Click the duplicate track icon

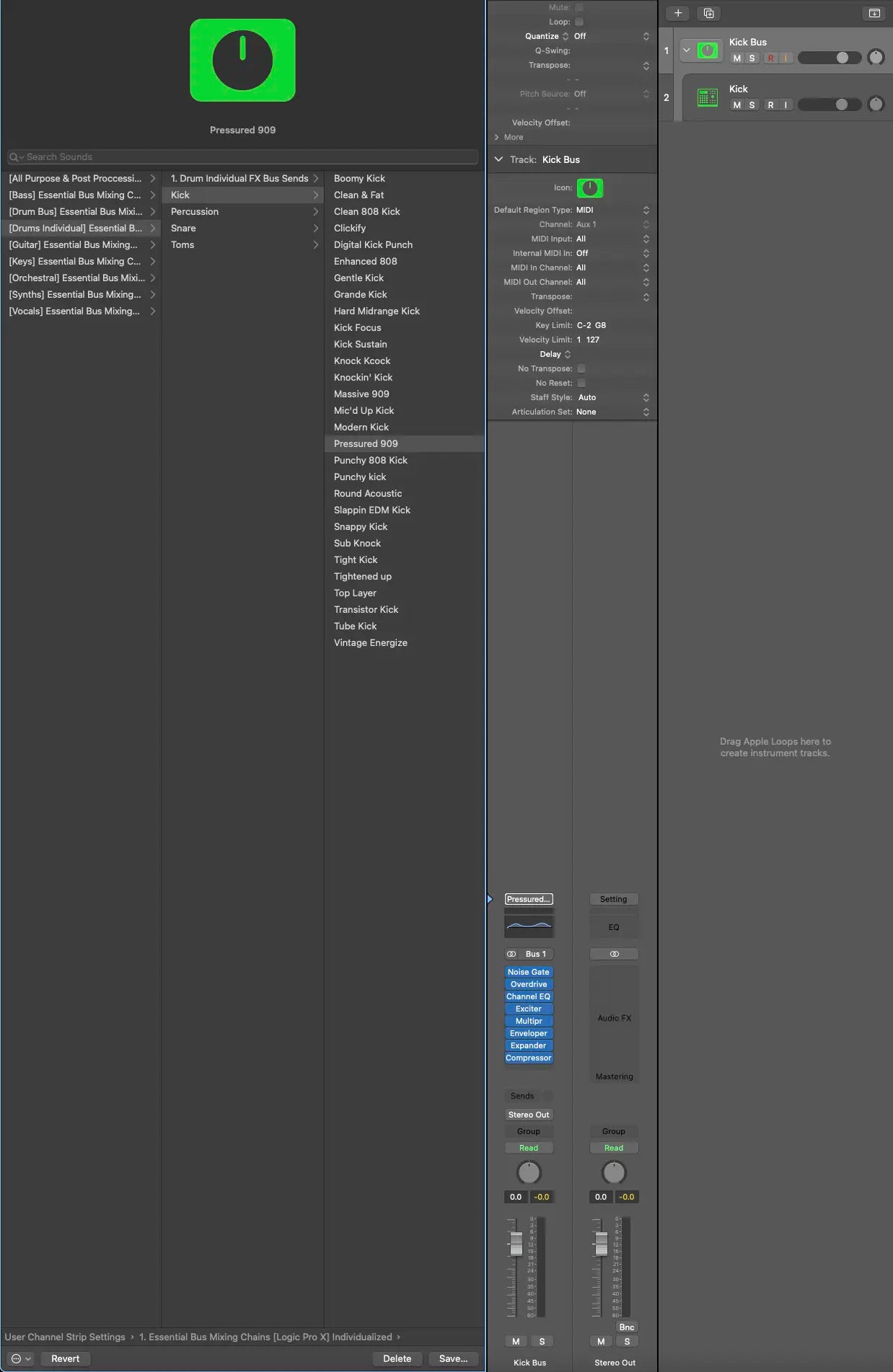coord(708,13)
